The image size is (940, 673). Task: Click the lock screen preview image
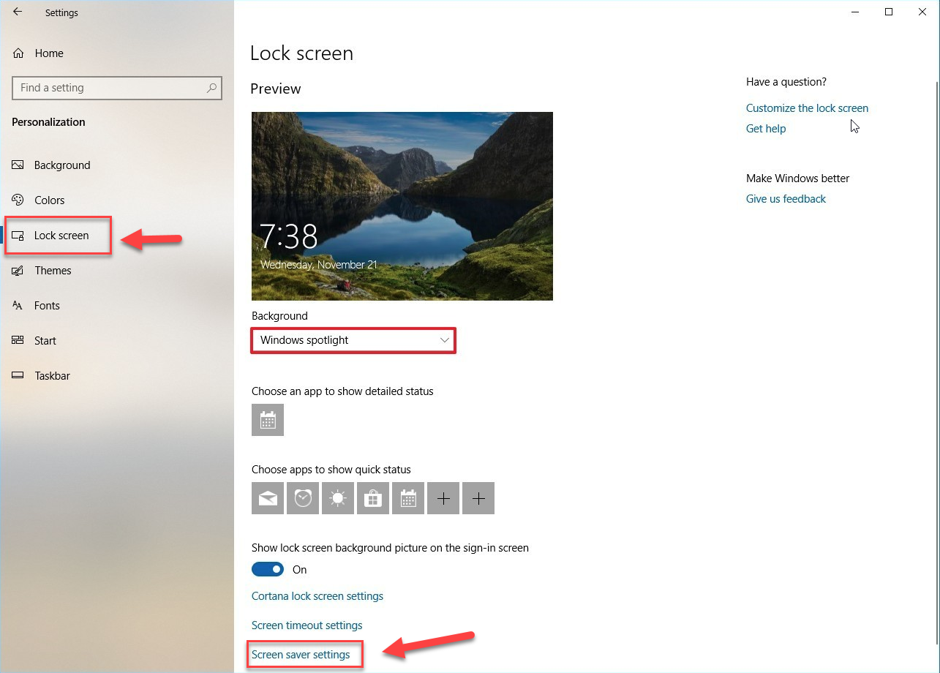click(402, 206)
